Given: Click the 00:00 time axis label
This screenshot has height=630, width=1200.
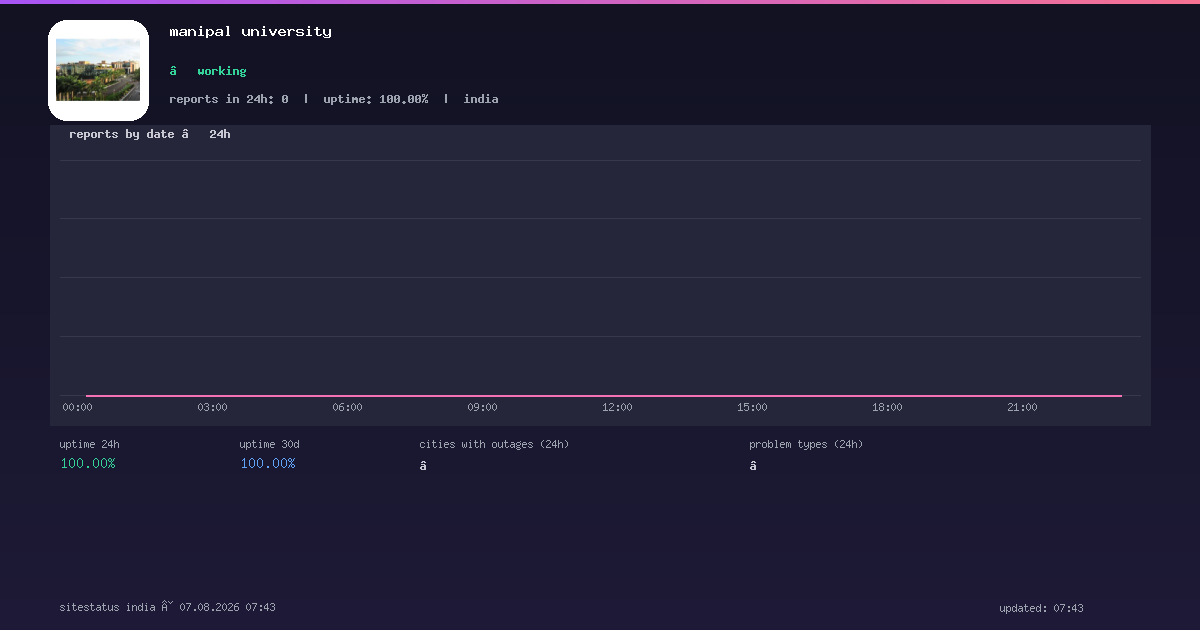Looking at the screenshot, I should (77, 407).
